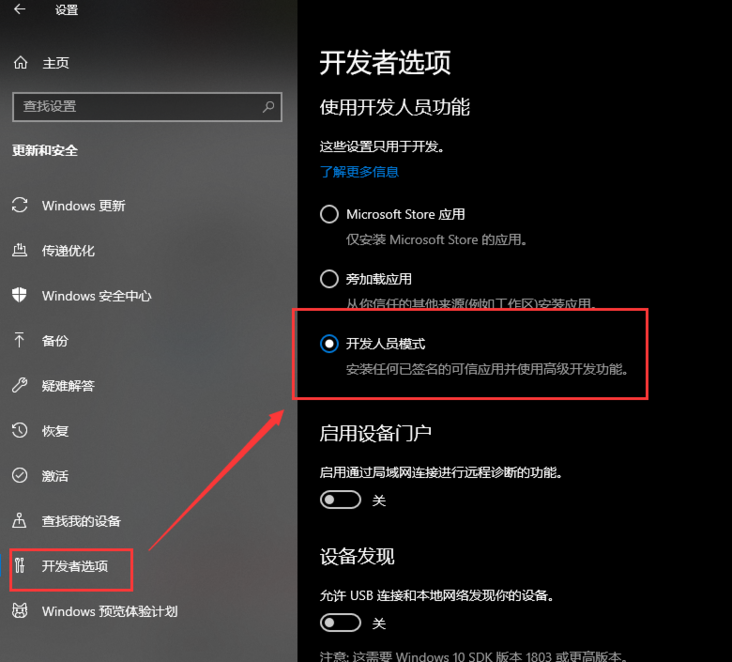The image size is (732, 662).
Task: Toggle the 设备发现 switch
Action: 340,622
